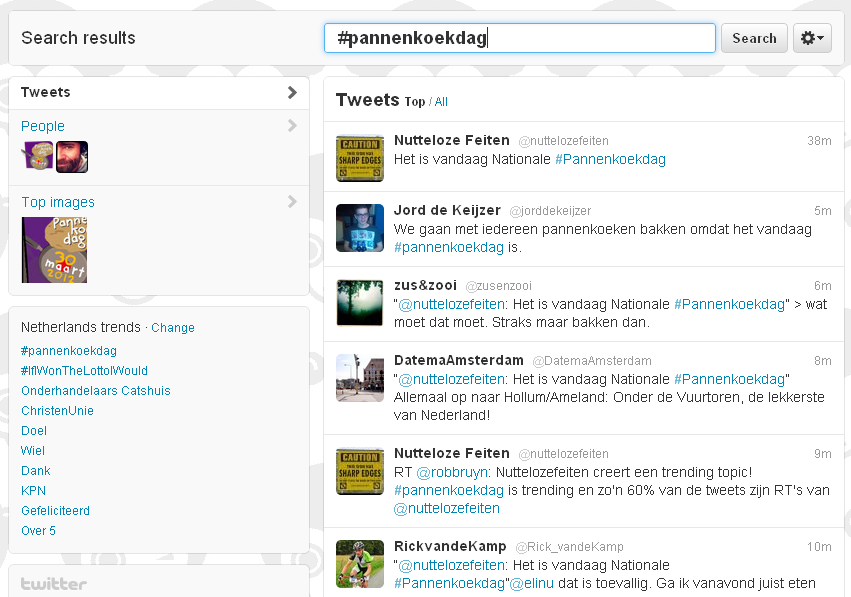Open the Onderhandelaars Catshuis trend
Screen dimensions: 851x597
tap(96, 391)
